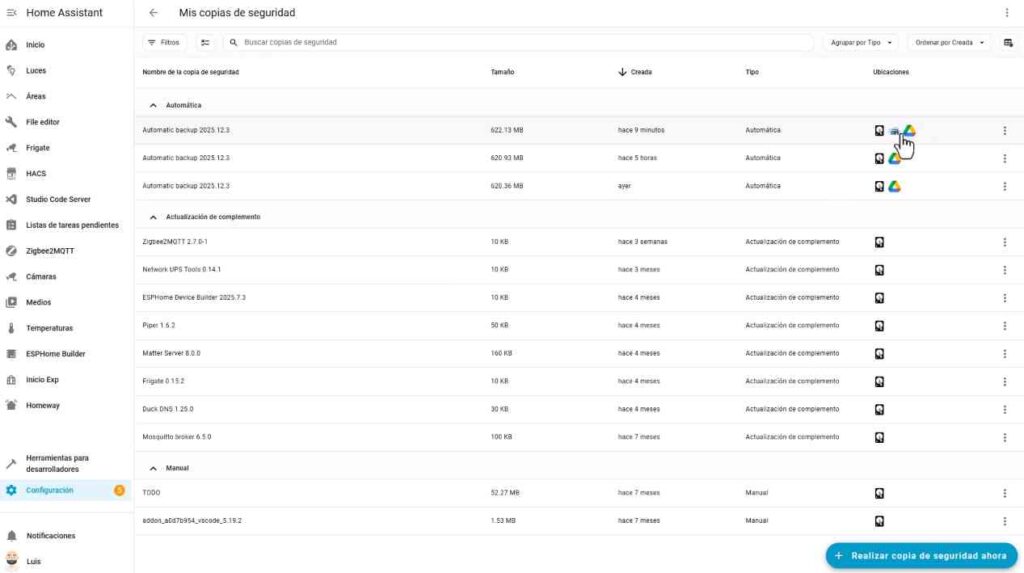Collapse the Automática group

(153, 105)
